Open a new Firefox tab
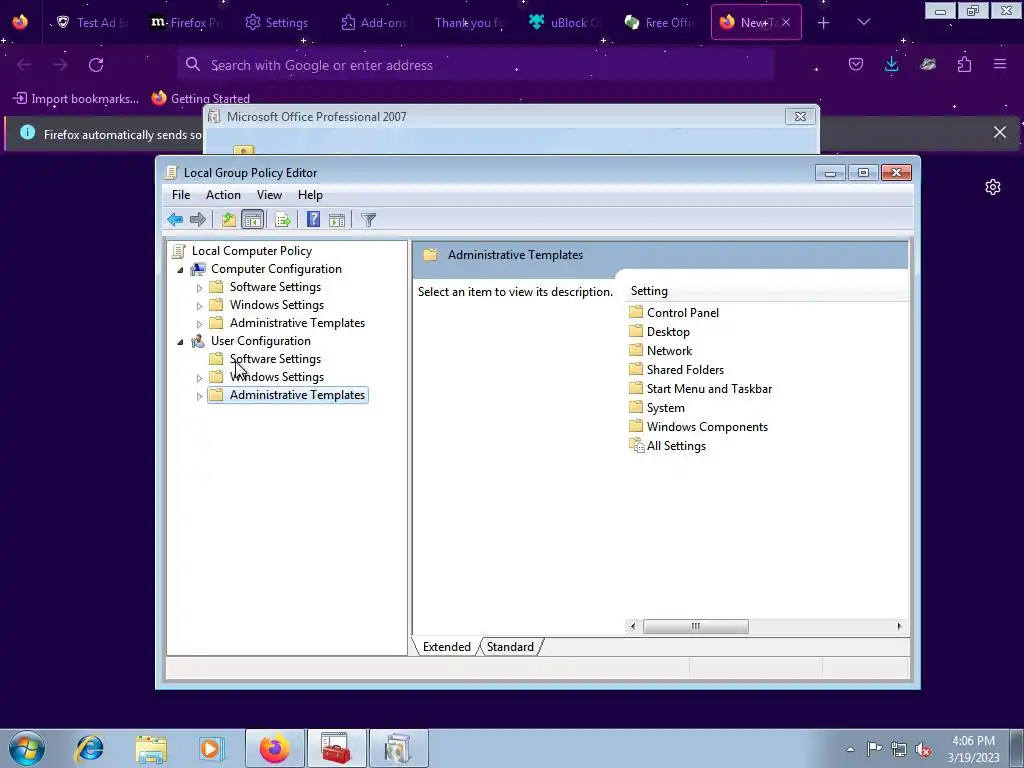This screenshot has width=1024, height=768. (x=824, y=23)
